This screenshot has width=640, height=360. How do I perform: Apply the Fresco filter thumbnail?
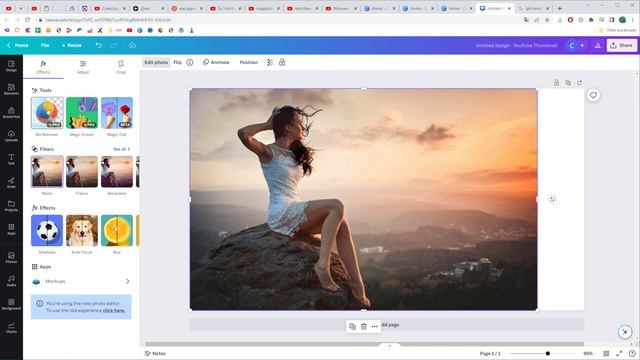click(x=82, y=171)
